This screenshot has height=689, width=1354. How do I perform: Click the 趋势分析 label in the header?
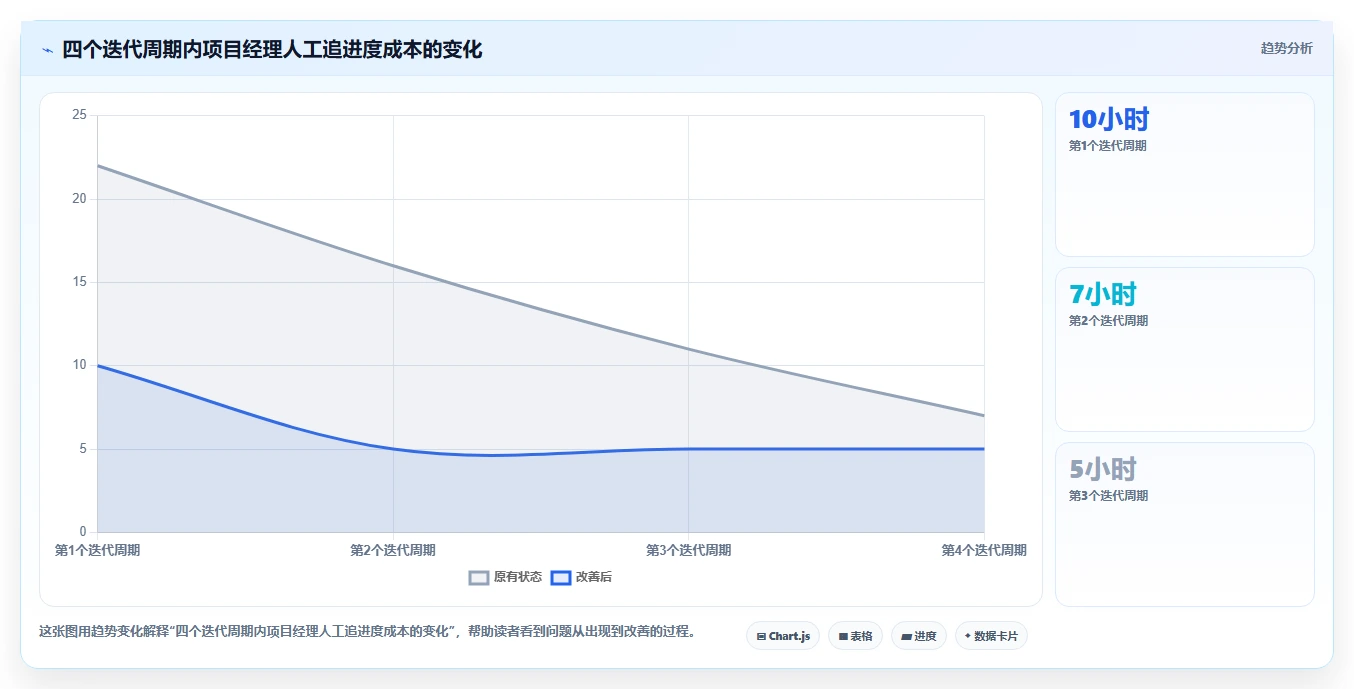tap(1286, 48)
